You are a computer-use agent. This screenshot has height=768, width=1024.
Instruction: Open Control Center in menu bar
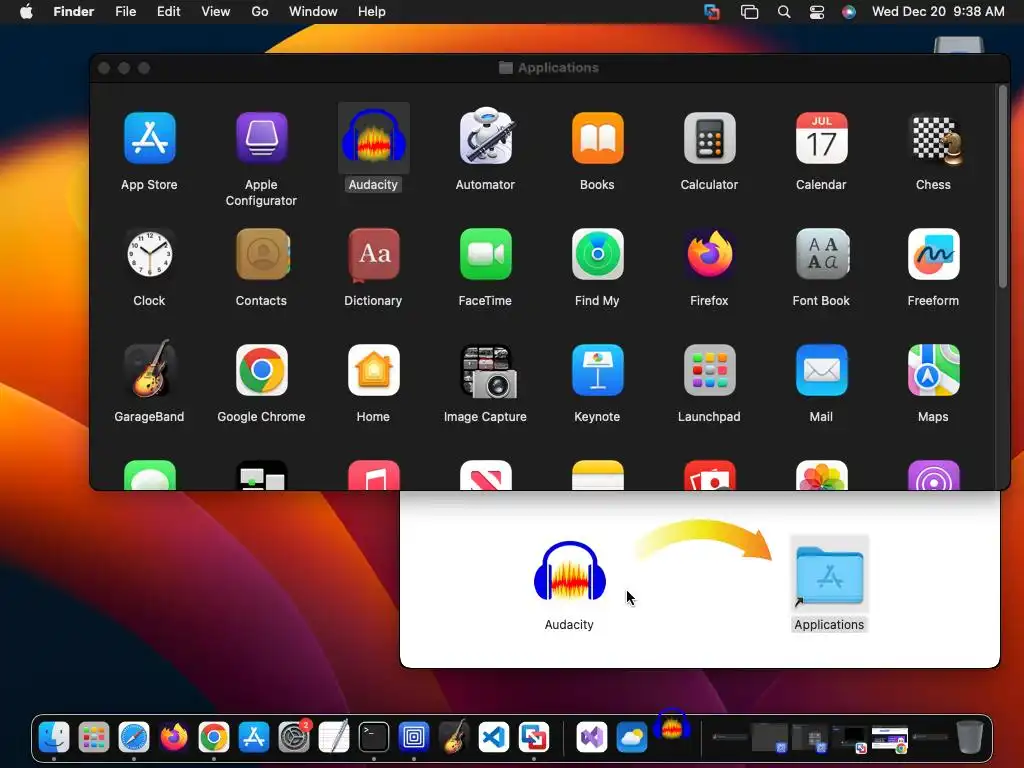(x=817, y=12)
